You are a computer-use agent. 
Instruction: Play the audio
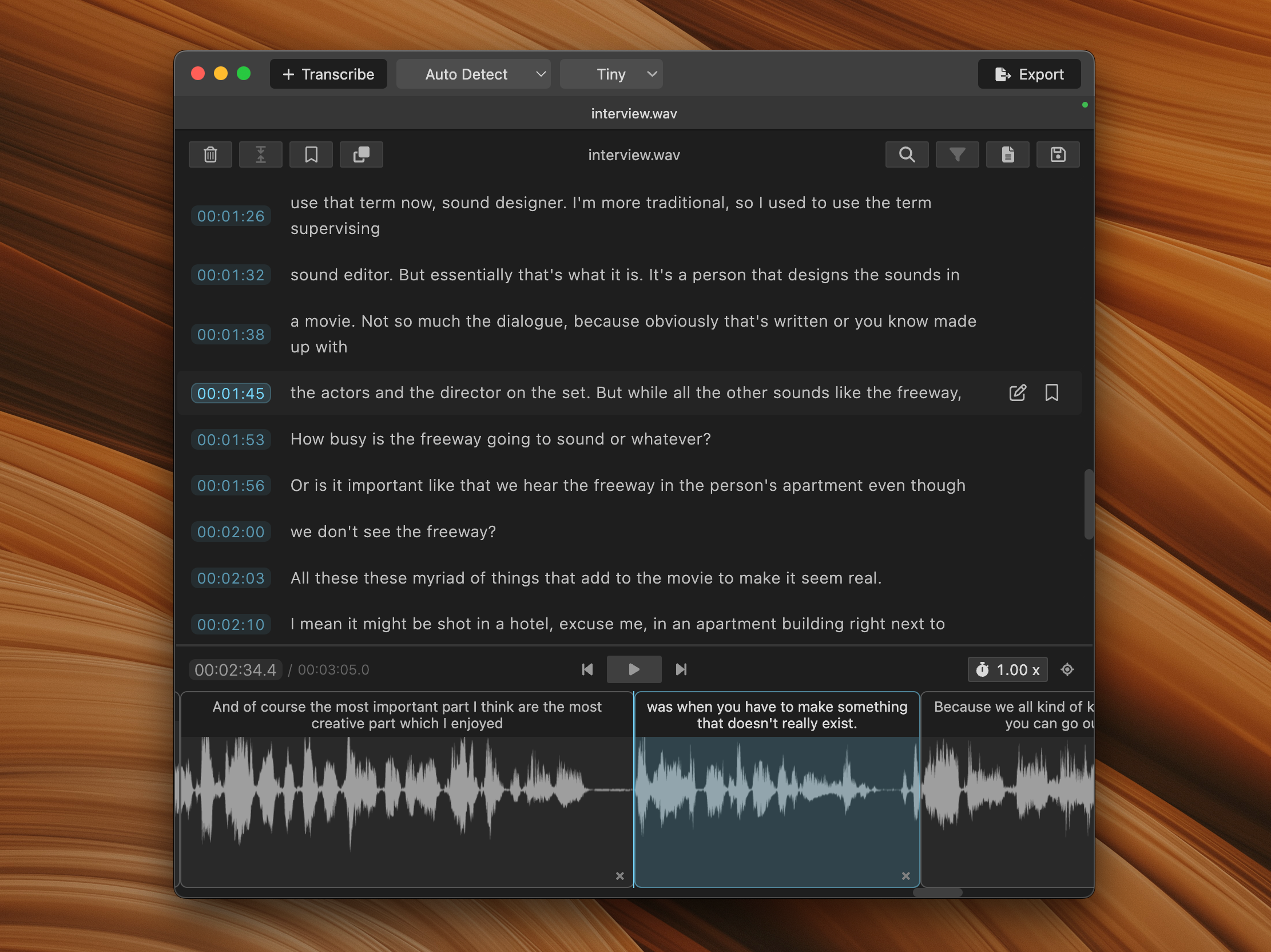(634, 669)
